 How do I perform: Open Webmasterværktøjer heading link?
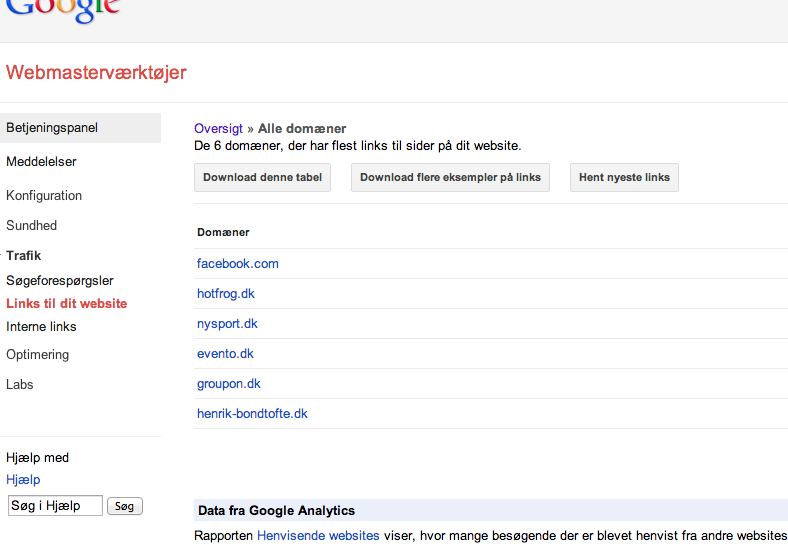pos(96,72)
